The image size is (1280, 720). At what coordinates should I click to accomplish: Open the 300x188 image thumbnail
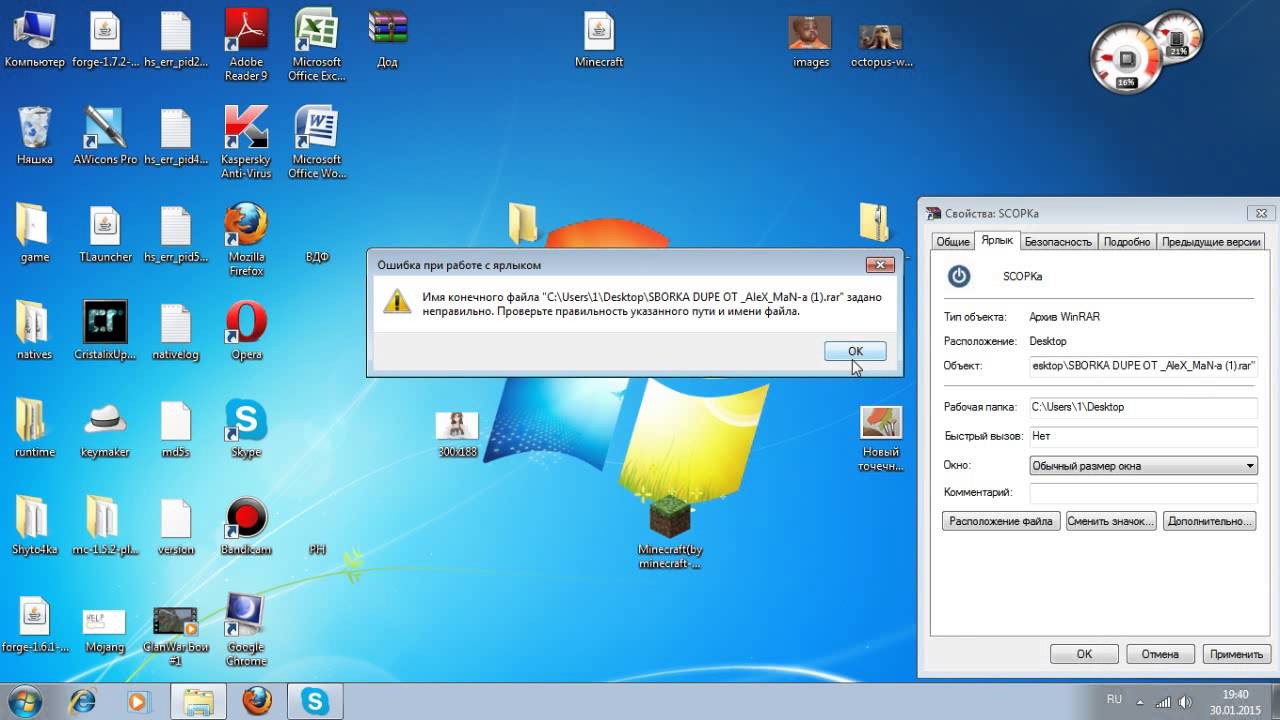pyautogui.click(x=457, y=434)
